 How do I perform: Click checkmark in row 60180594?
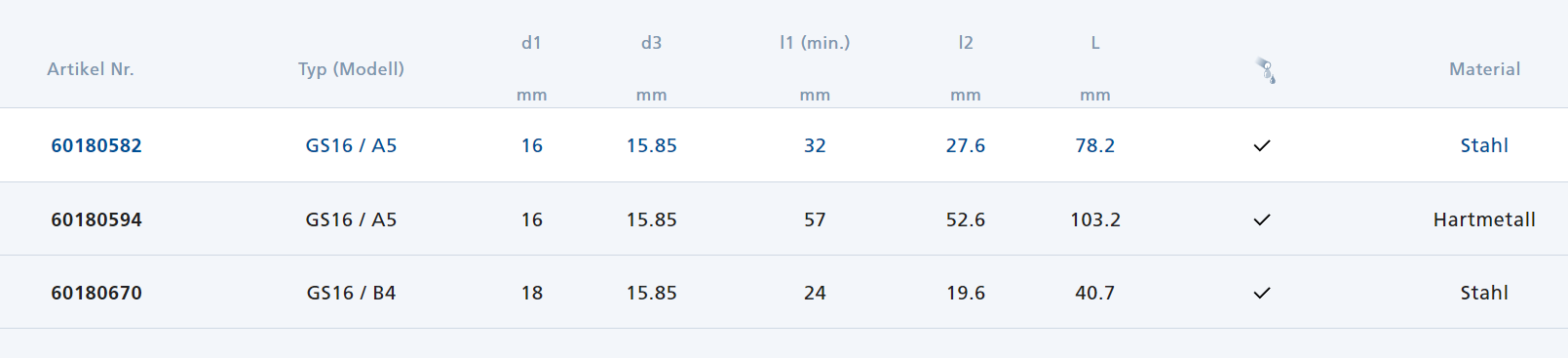click(x=1262, y=219)
